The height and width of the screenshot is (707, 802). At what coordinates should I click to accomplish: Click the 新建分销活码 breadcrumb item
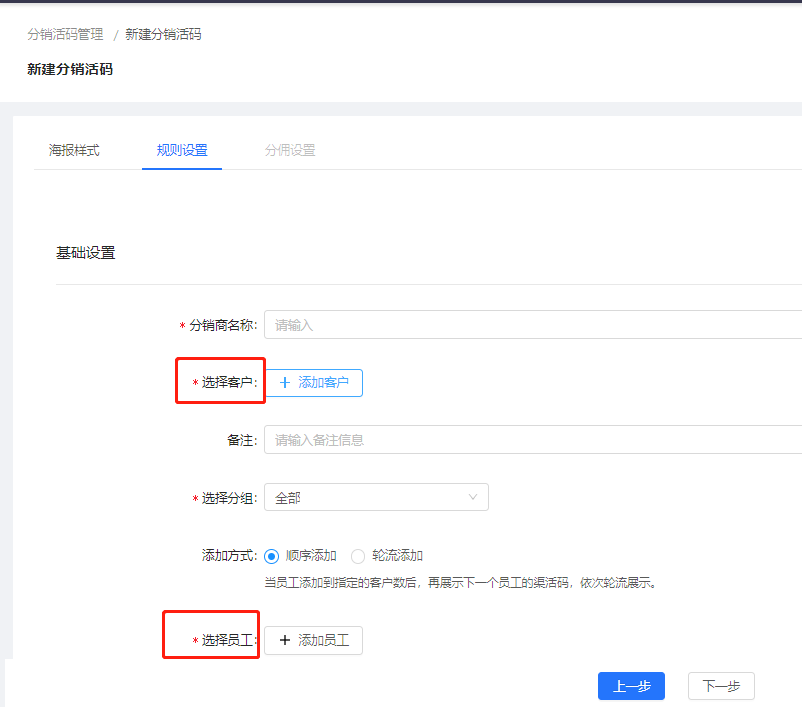pyautogui.click(x=163, y=34)
